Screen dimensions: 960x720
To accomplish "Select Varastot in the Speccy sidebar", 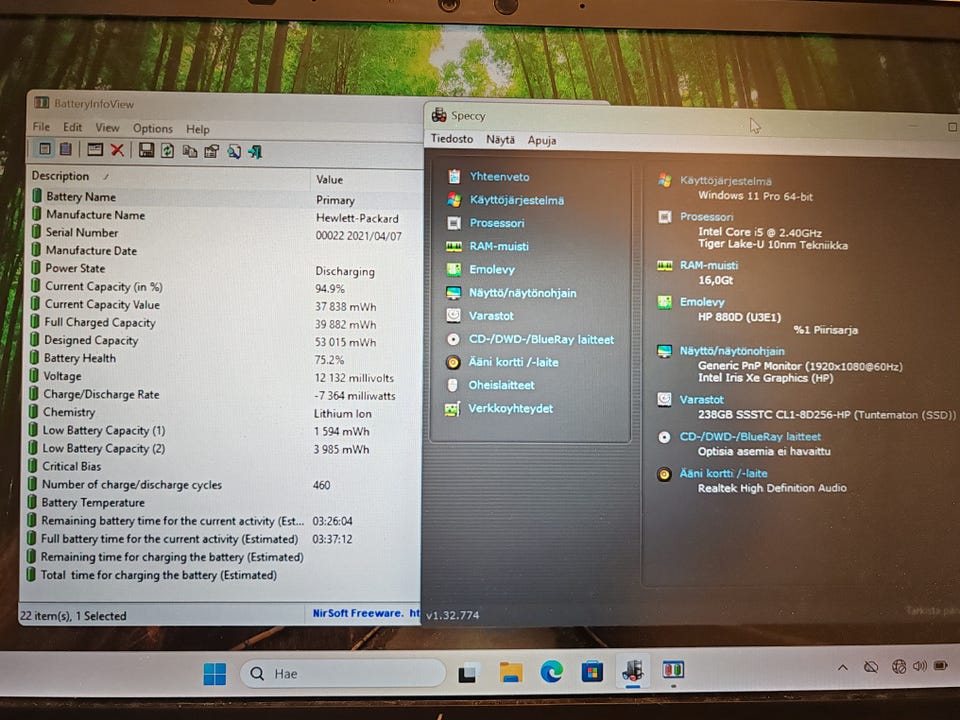I will tap(491, 316).
